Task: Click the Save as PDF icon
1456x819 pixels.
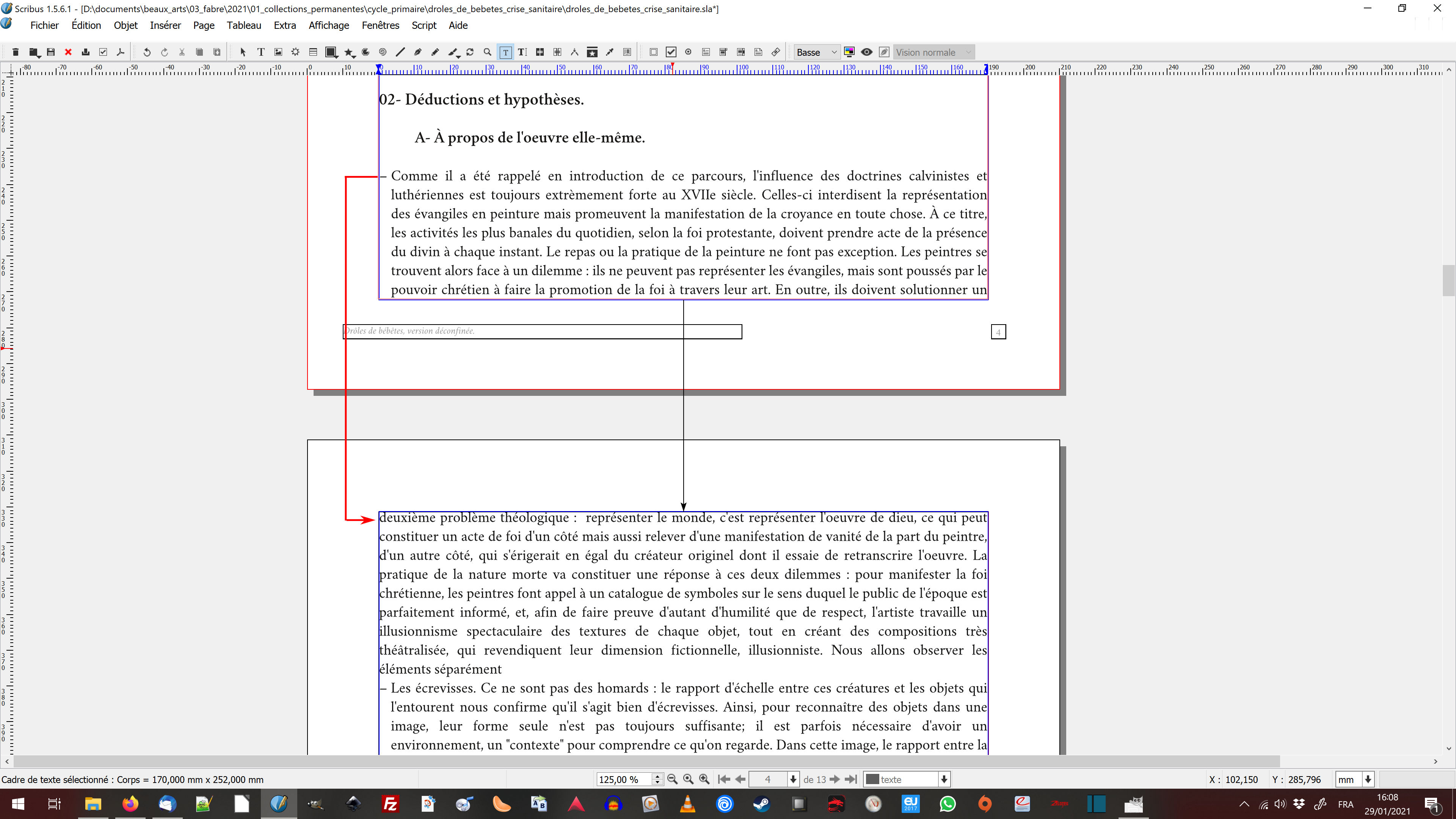Action: click(x=121, y=52)
